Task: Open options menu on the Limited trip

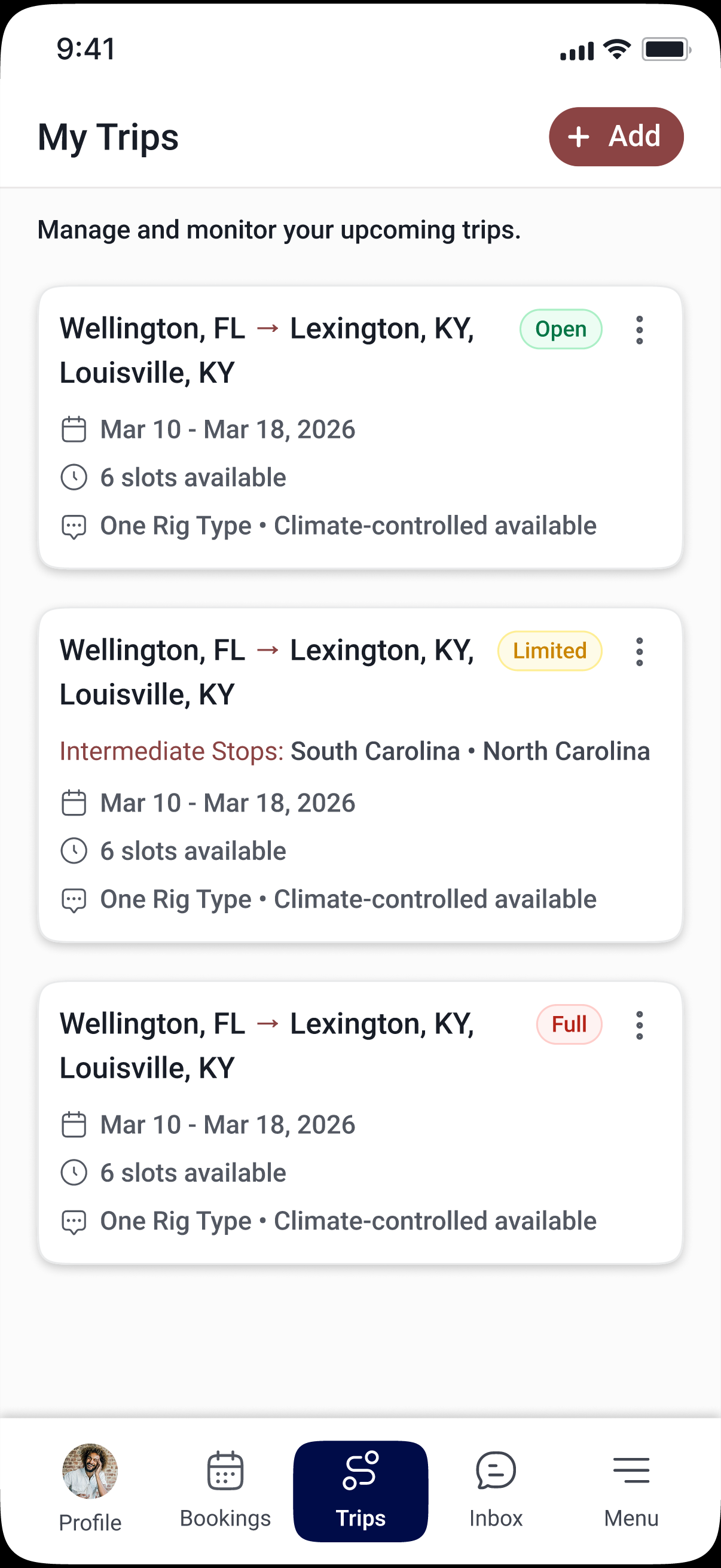Action: coord(639,652)
